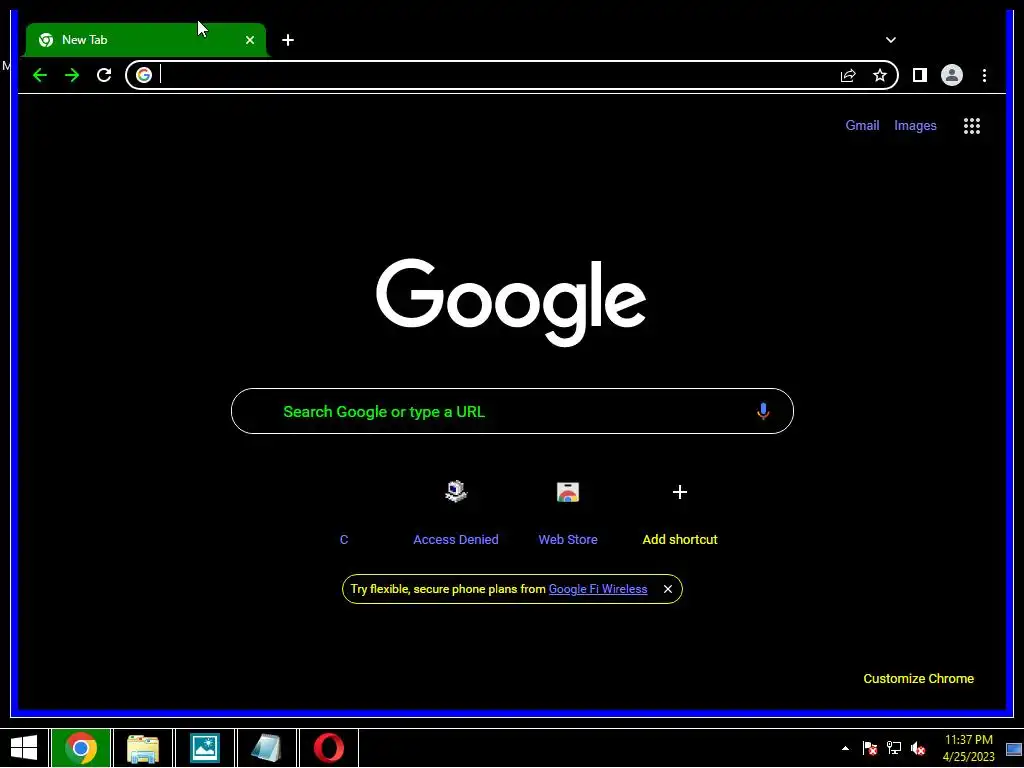Open a new tab with the plus button

[288, 40]
